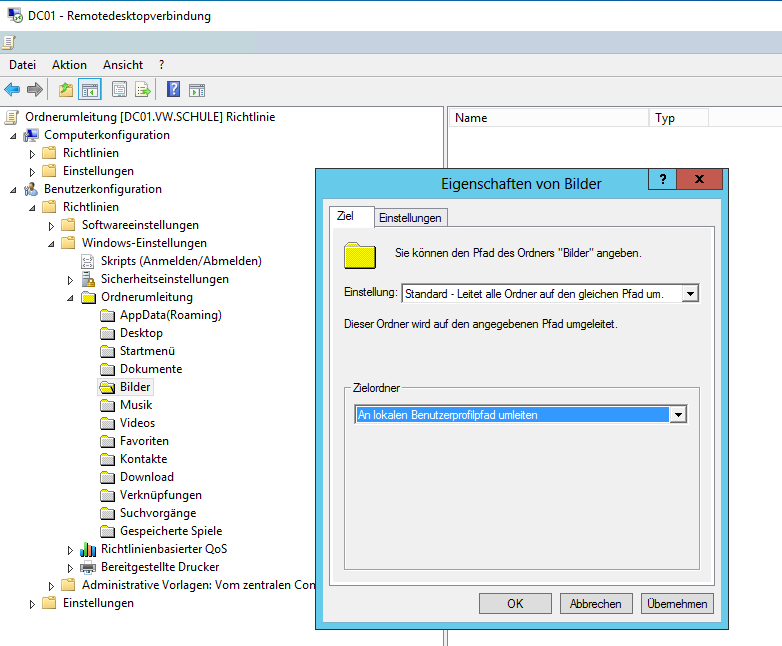The height and width of the screenshot is (646, 782).
Task: Toggle the show/hide console tree icon
Action: 90,90
